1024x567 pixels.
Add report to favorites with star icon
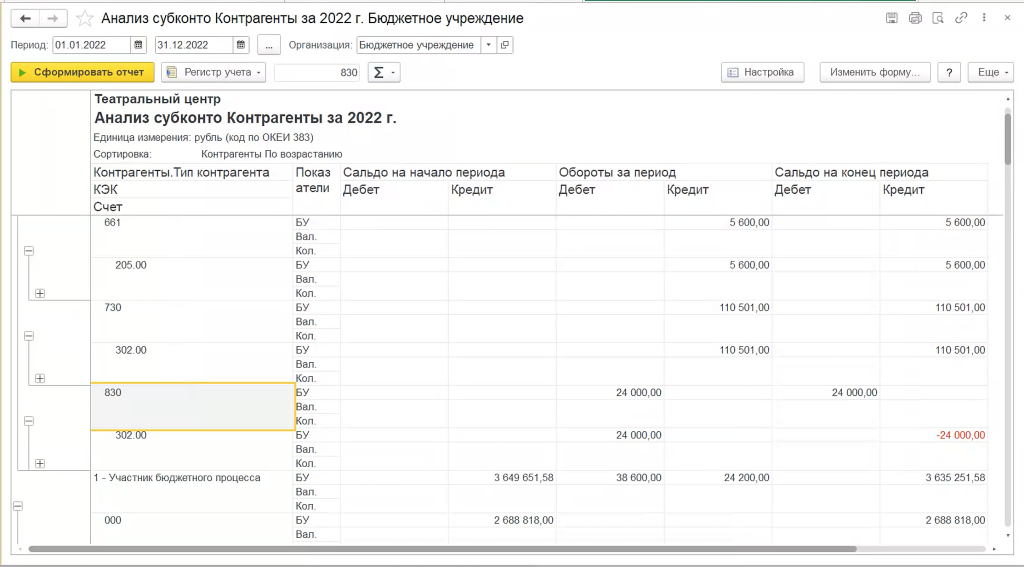coord(86,19)
